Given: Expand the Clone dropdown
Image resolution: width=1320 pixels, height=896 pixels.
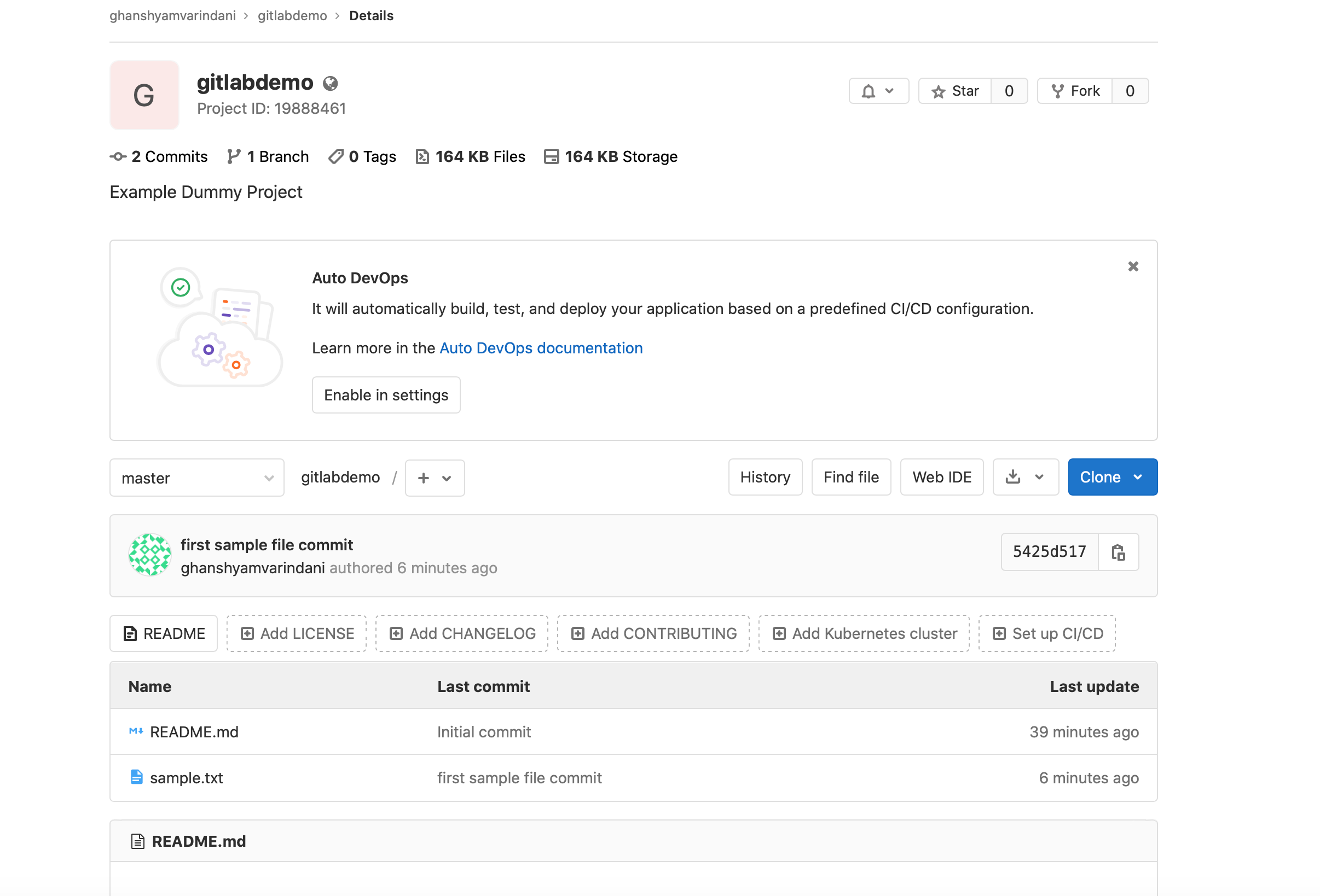Looking at the screenshot, I should coord(1112,477).
